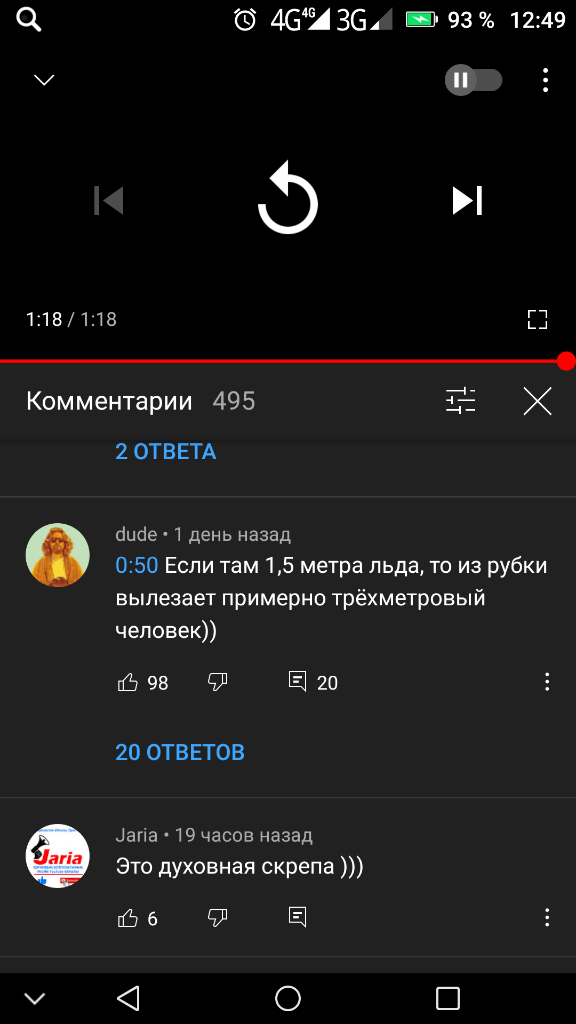Open replies icon on dude's comment
Image resolution: width=576 pixels, height=1024 pixels.
click(x=297, y=682)
